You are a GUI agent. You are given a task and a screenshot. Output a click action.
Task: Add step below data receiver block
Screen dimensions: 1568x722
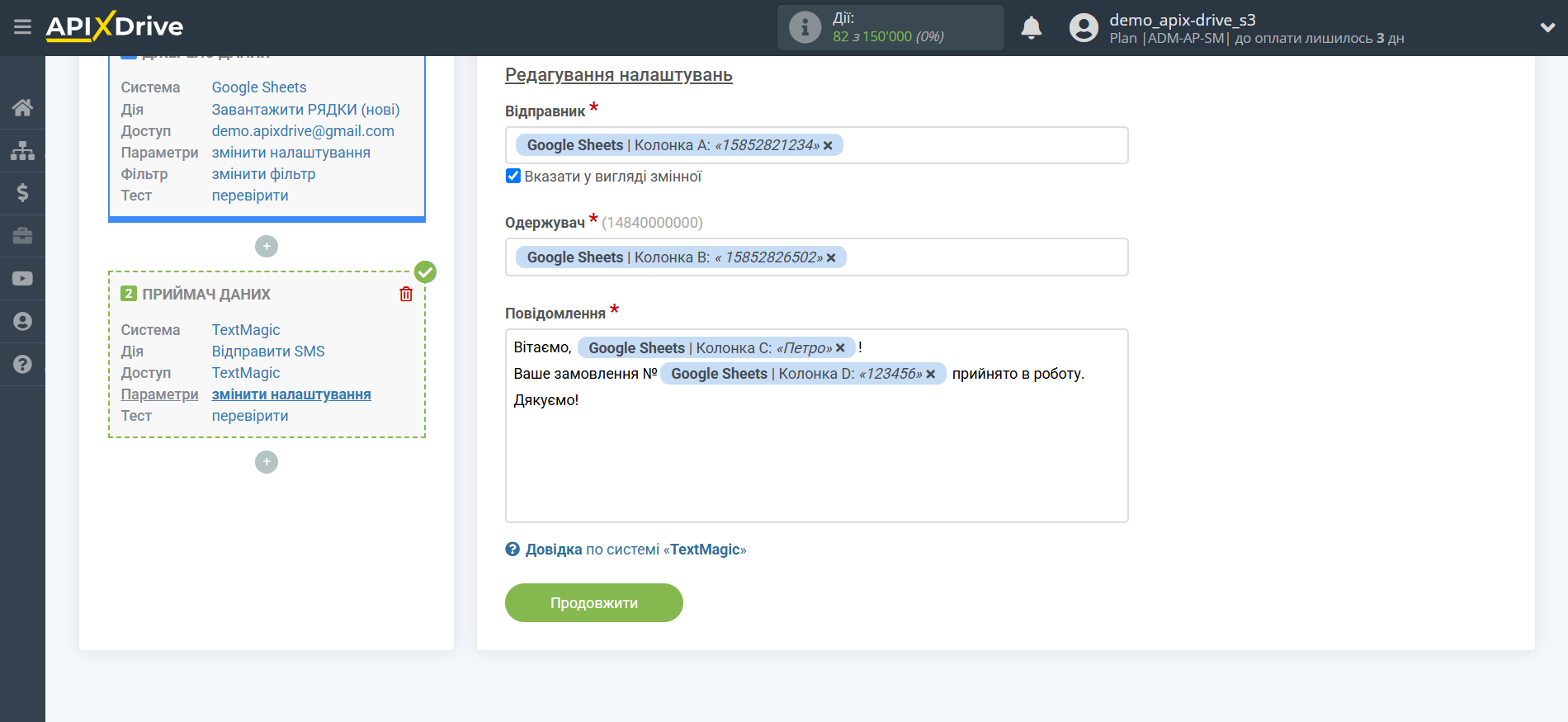[x=267, y=461]
